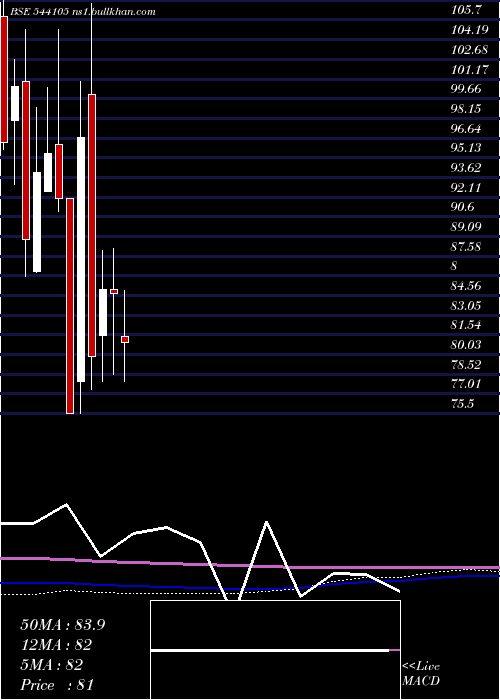Image resolution: width=500 pixels, height=700 pixels.
Task: Select the 77.01 price axis label
Action: [x=467, y=384]
